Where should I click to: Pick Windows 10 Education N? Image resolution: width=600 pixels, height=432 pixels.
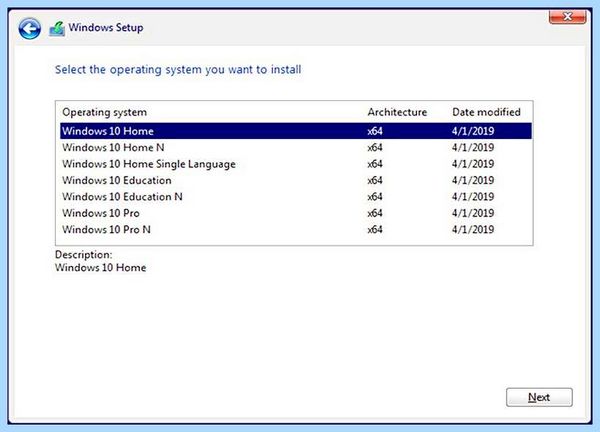296,197
